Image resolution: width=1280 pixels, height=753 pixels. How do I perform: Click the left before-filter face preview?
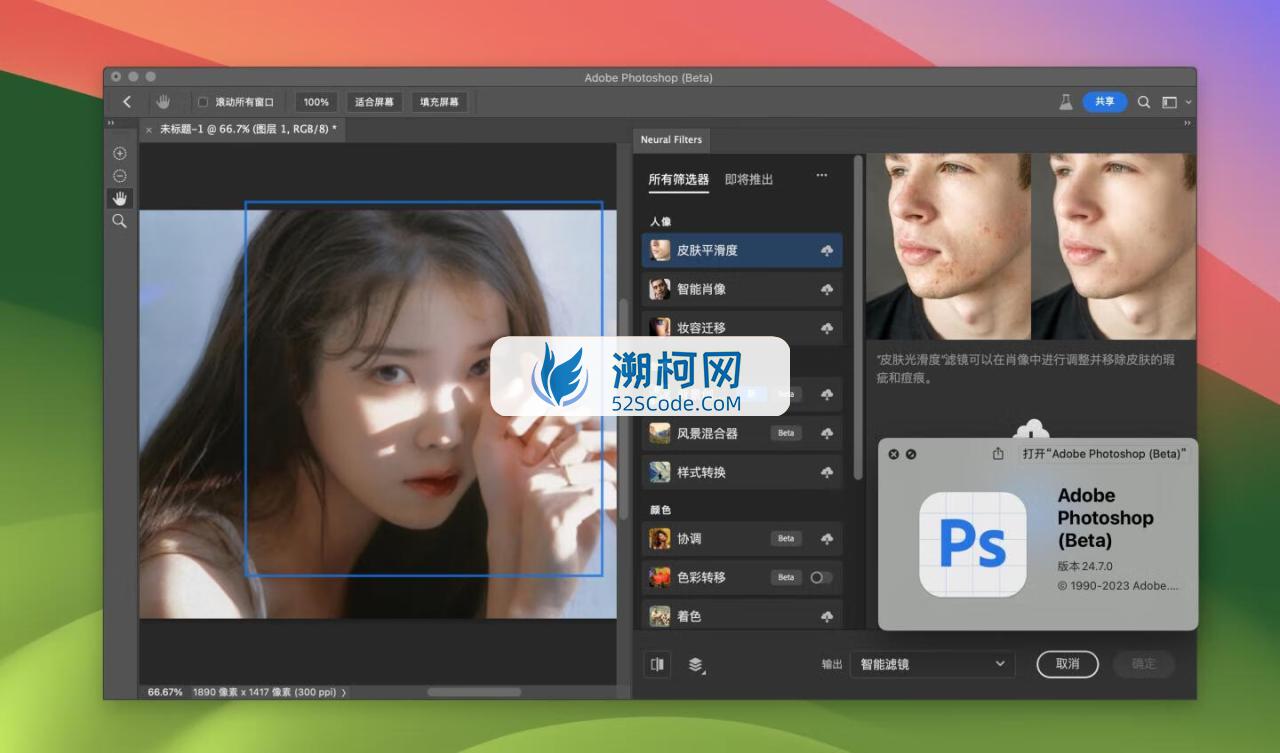(x=948, y=247)
